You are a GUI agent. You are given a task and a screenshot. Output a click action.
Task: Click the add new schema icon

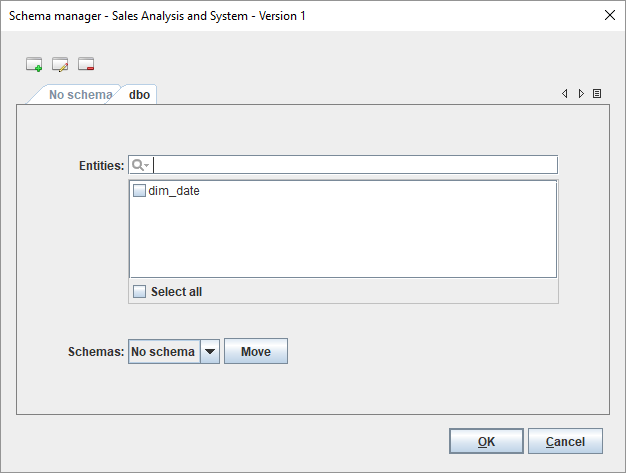(x=34, y=65)
